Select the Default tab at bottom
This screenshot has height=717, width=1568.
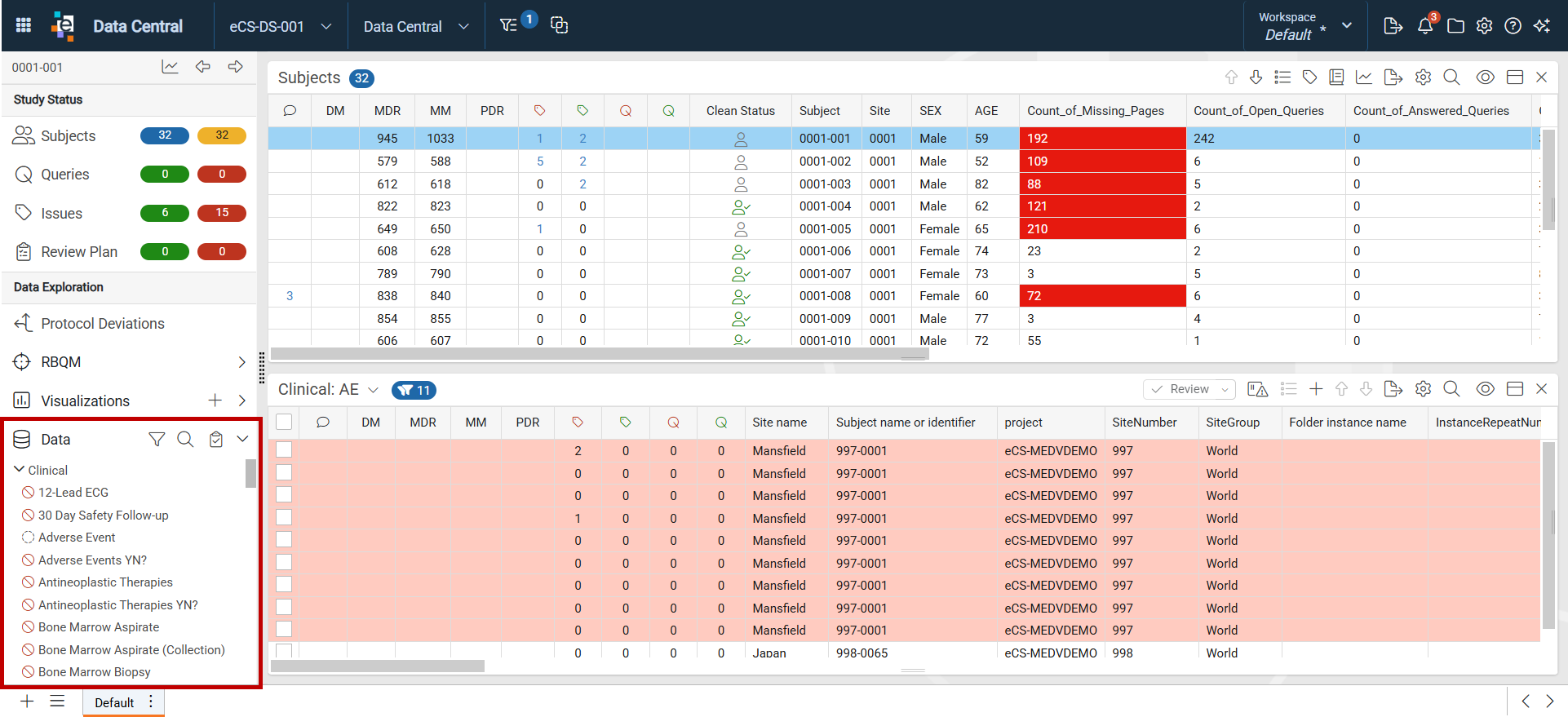coord(114,702)
